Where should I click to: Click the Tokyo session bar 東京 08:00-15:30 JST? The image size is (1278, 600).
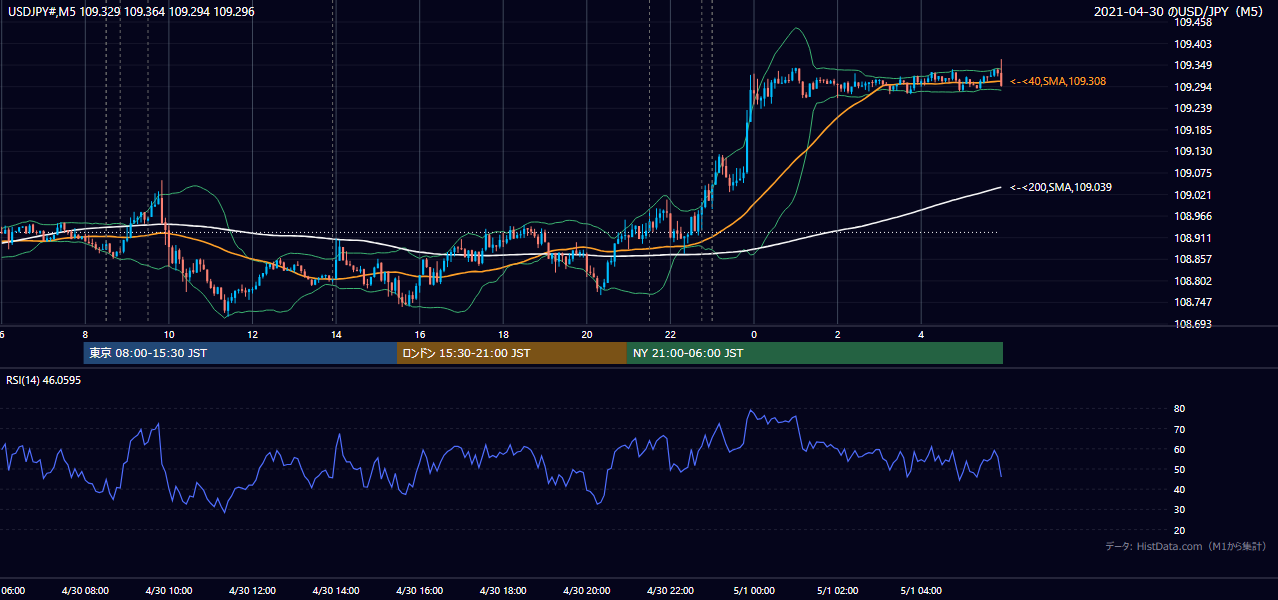tap(241, 353)
